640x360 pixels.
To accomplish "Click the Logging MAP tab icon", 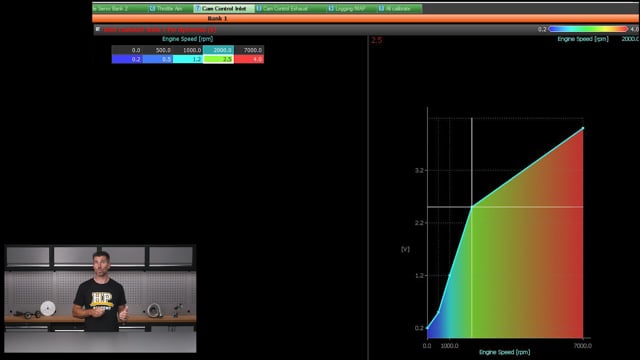I will click(331, 8).
